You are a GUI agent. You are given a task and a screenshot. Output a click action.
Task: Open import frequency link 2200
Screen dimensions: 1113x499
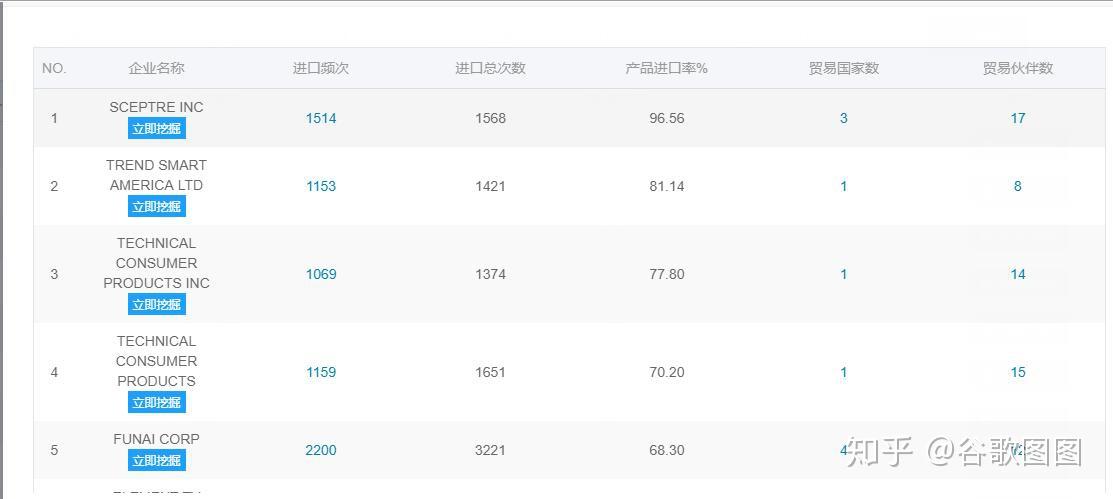(321, 450)
